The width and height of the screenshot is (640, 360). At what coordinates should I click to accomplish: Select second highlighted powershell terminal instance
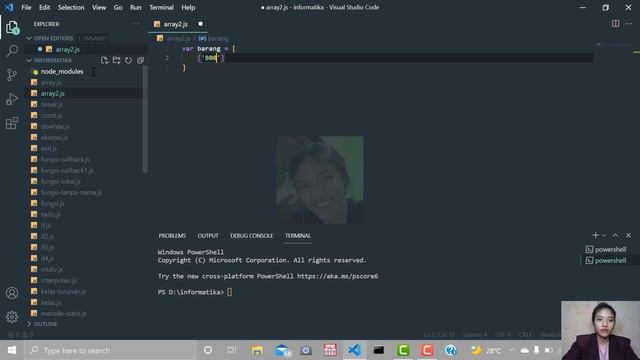coord(607,260)
